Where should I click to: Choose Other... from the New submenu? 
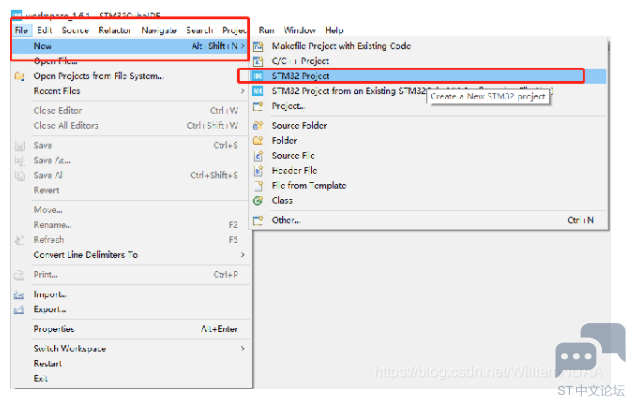pos(286,220)
